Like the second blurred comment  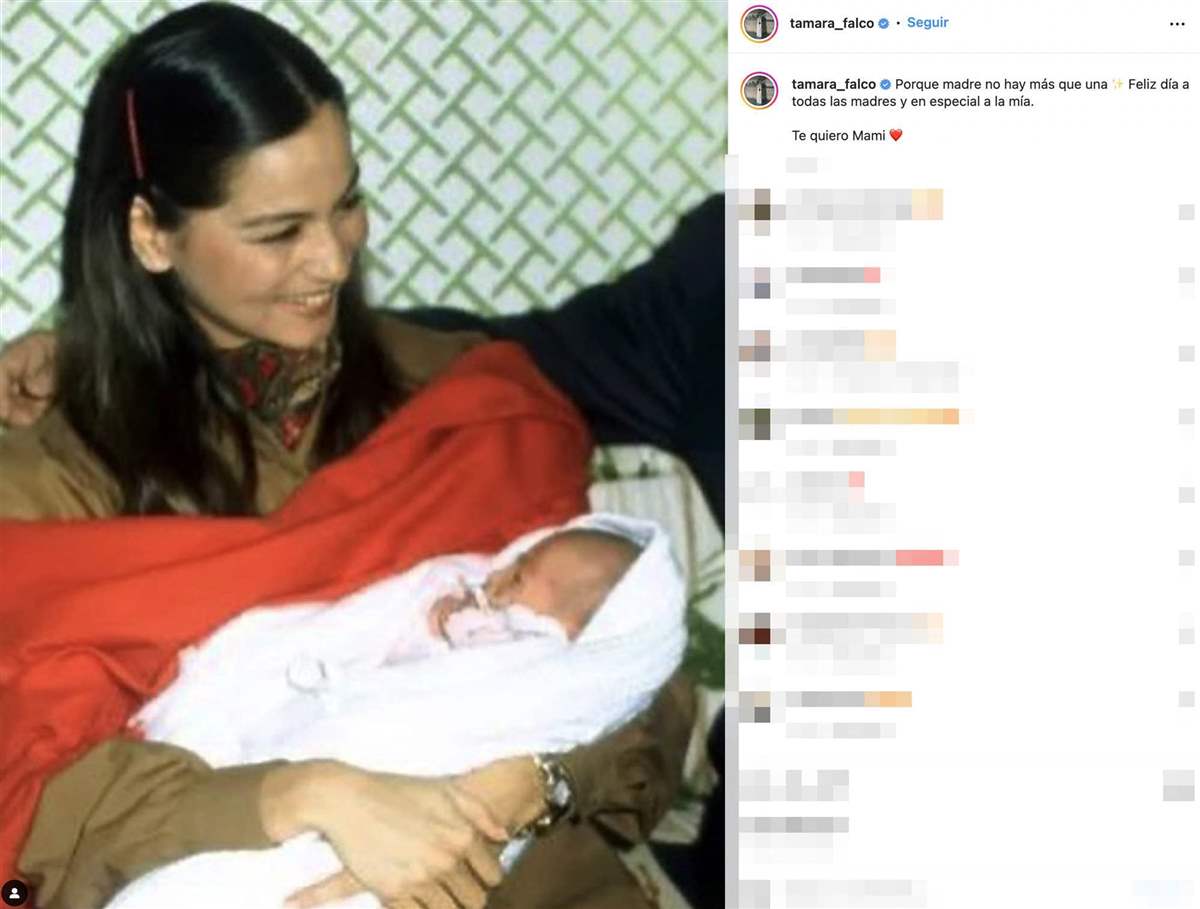click(1186, 276)
